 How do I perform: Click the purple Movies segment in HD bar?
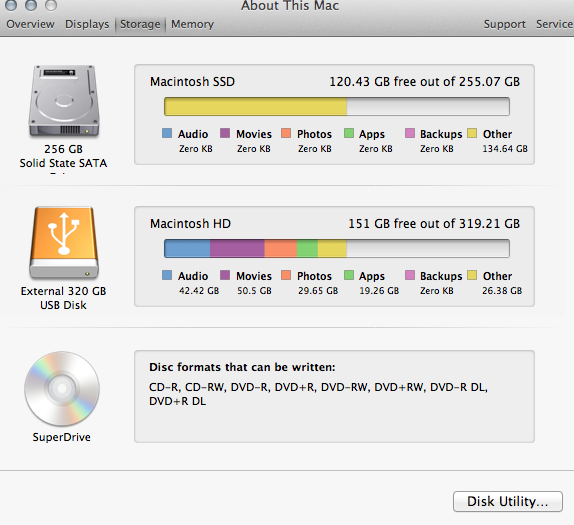(x=237, y=249)
